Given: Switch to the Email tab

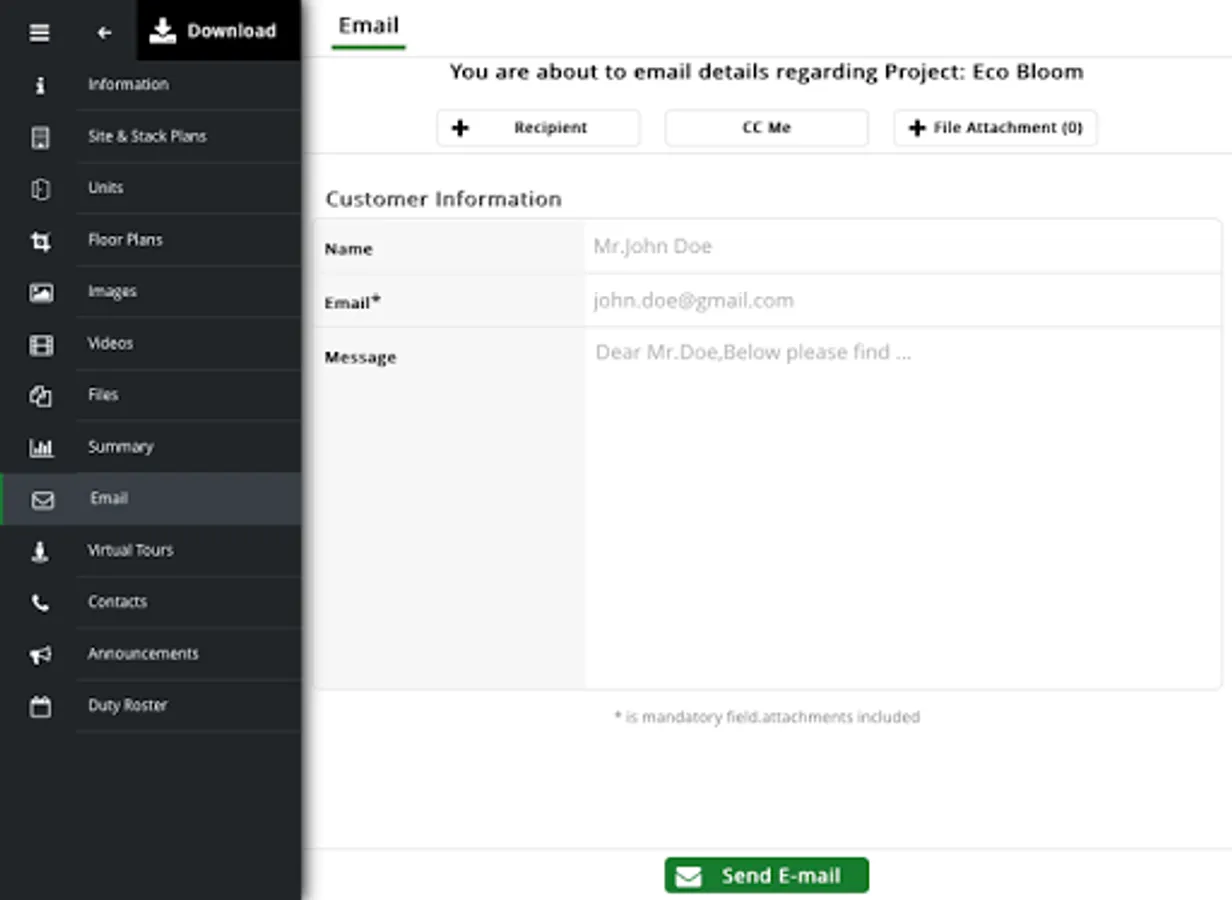Looking at the screenshot, I should coord(368,27).
